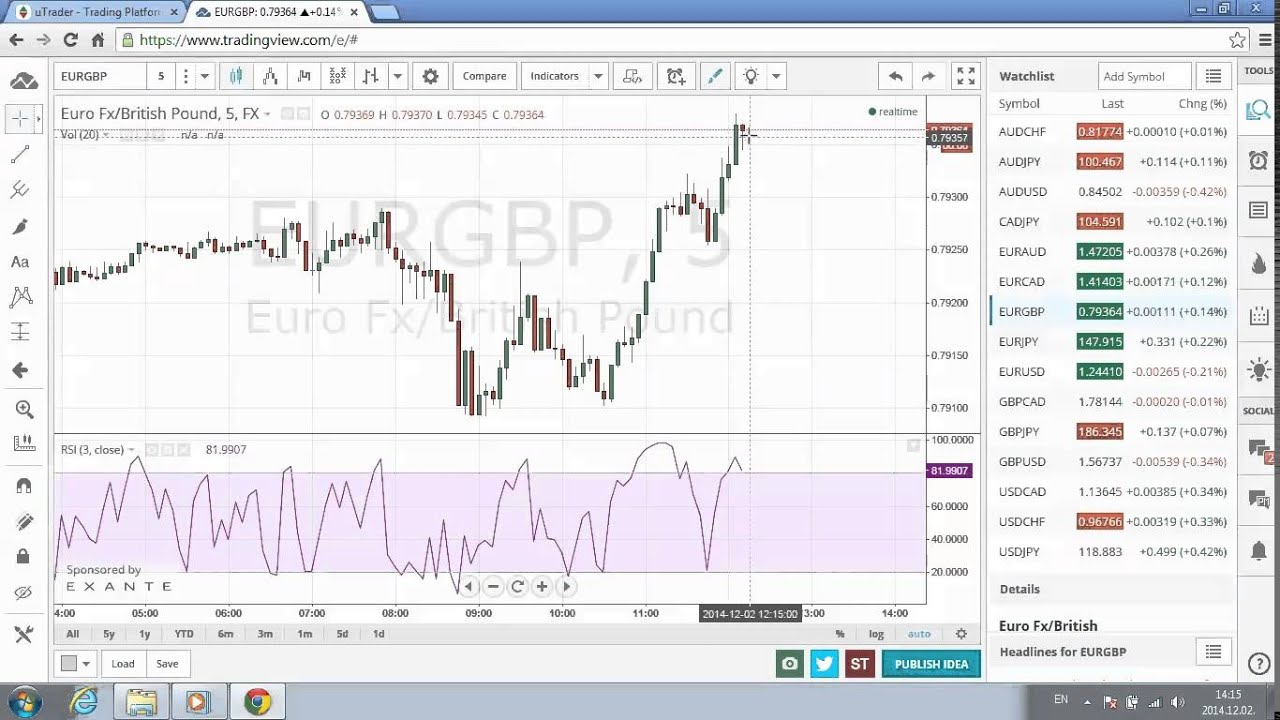Click the Compare button
Viewport: 1280px width, 720px height.
pyautogui.click(x=484, y=76)
